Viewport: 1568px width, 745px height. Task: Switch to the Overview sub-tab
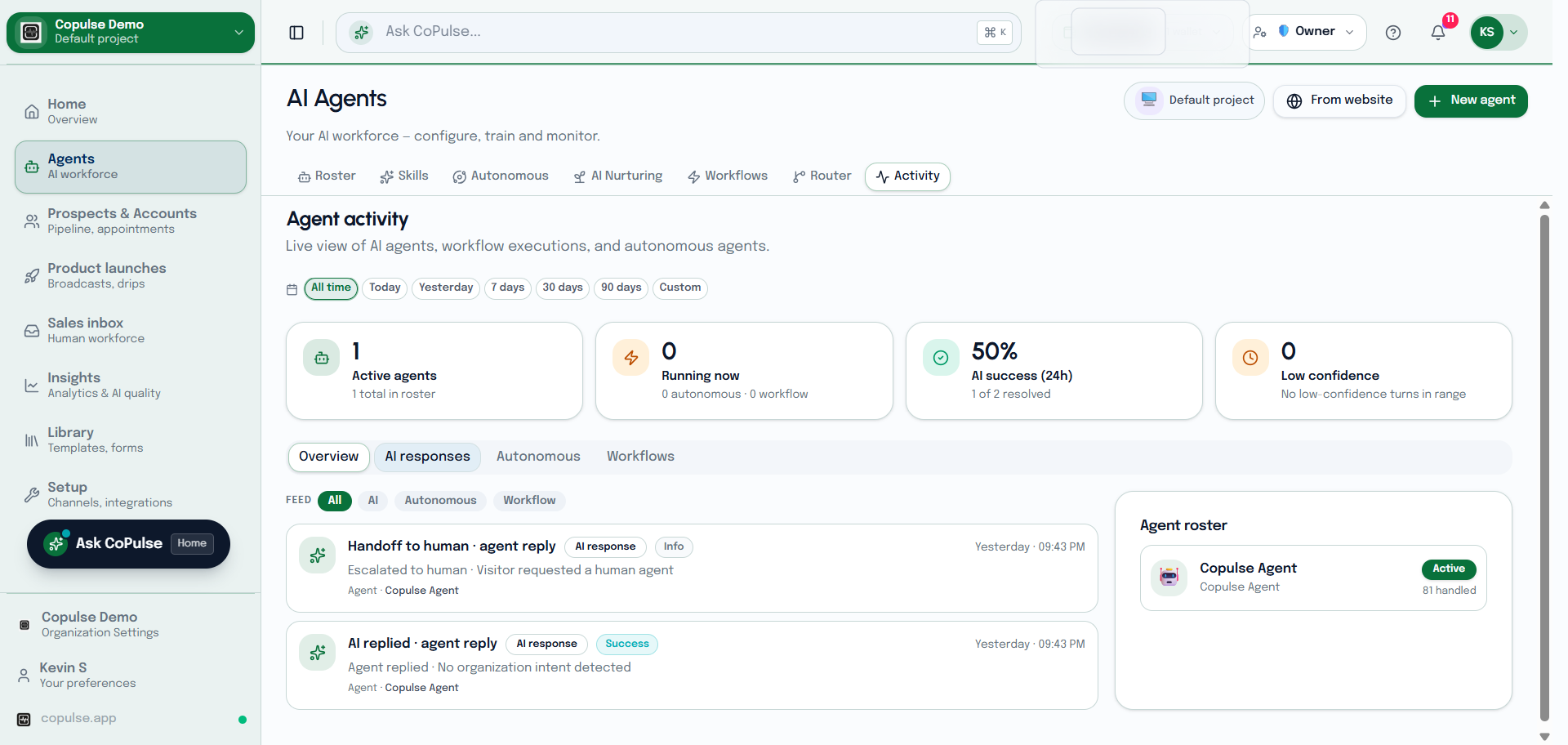click(x=328, y=457)
